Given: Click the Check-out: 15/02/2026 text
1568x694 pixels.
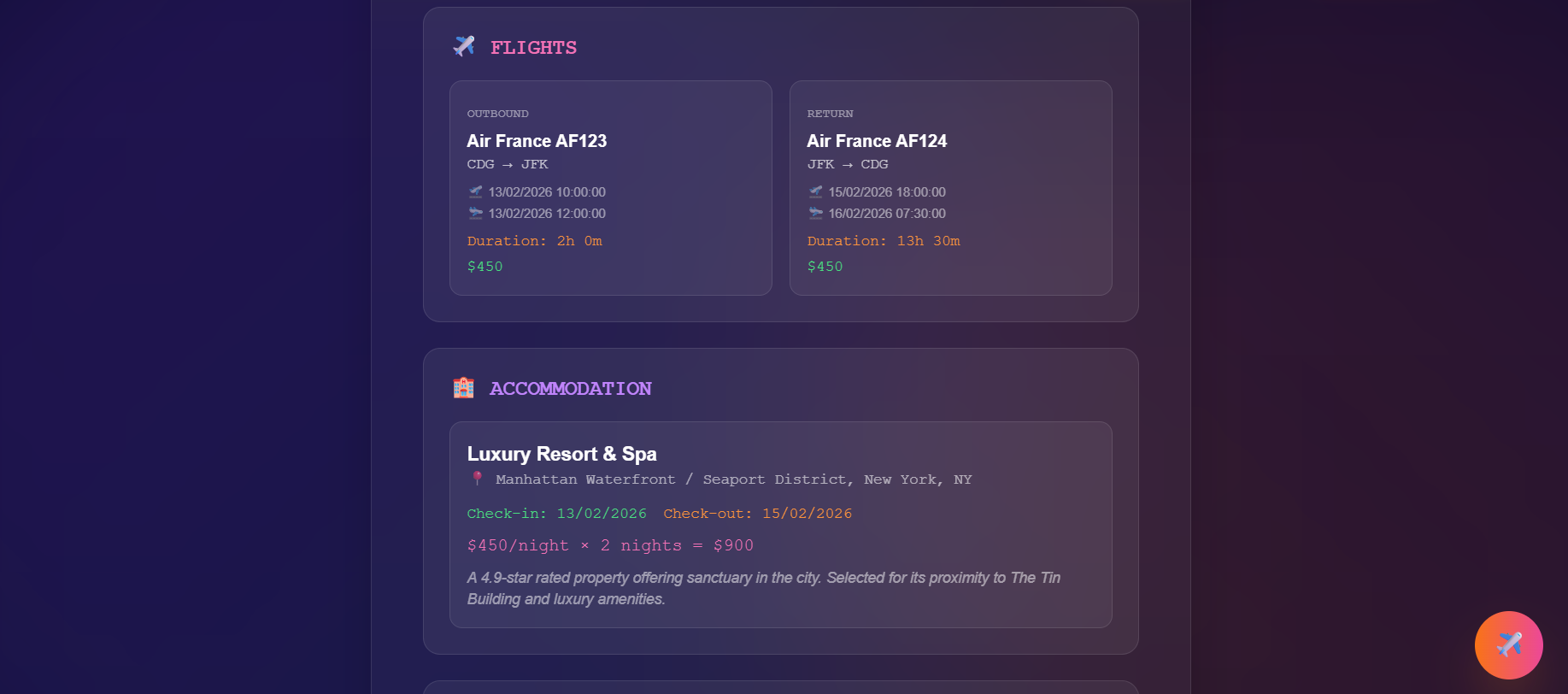Looking at the screenshot, I should [758, 514].
